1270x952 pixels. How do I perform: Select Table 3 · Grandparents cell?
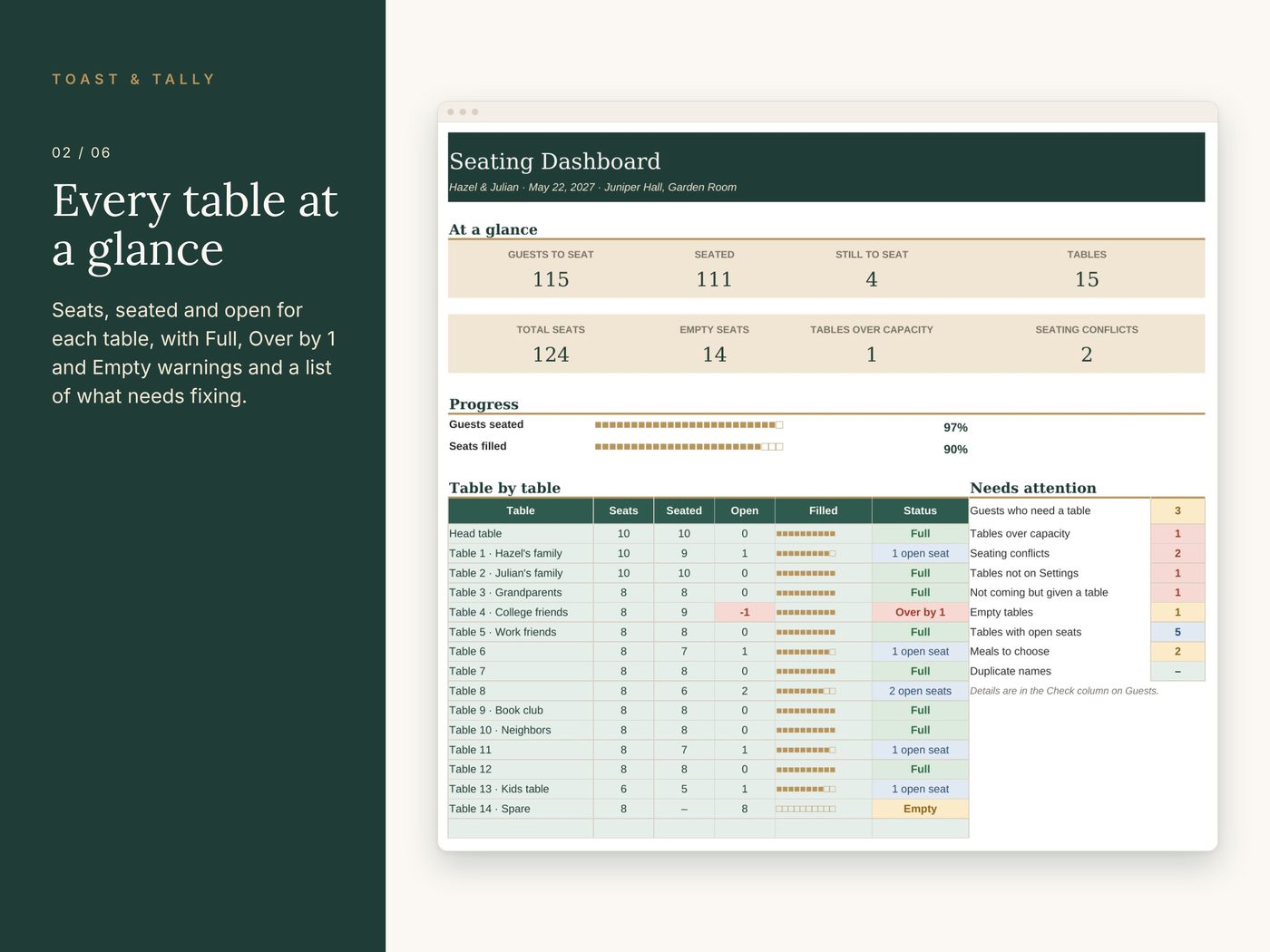521,592
